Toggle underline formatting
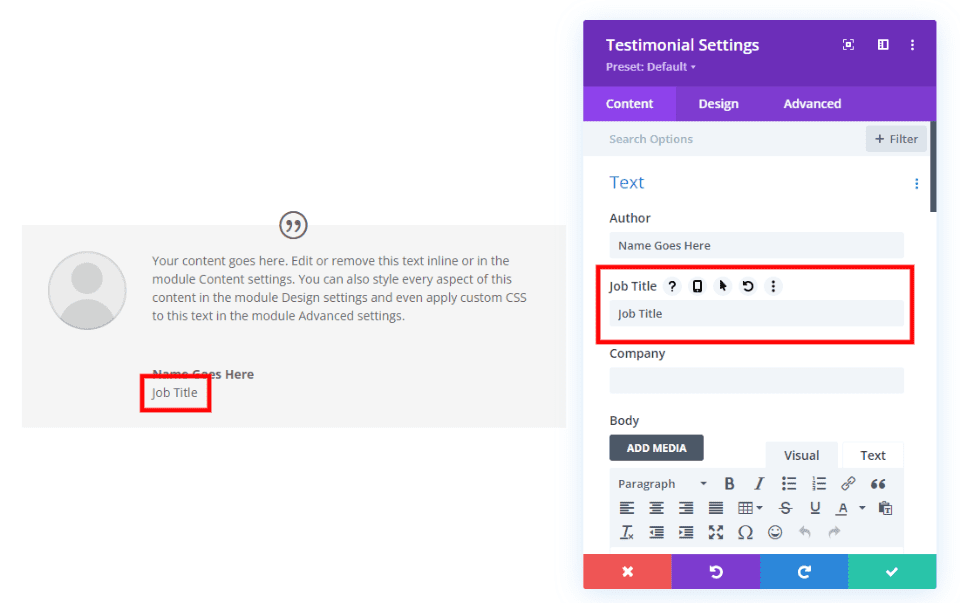Screen dimensions: 960x603 click(x=815, y=508)
